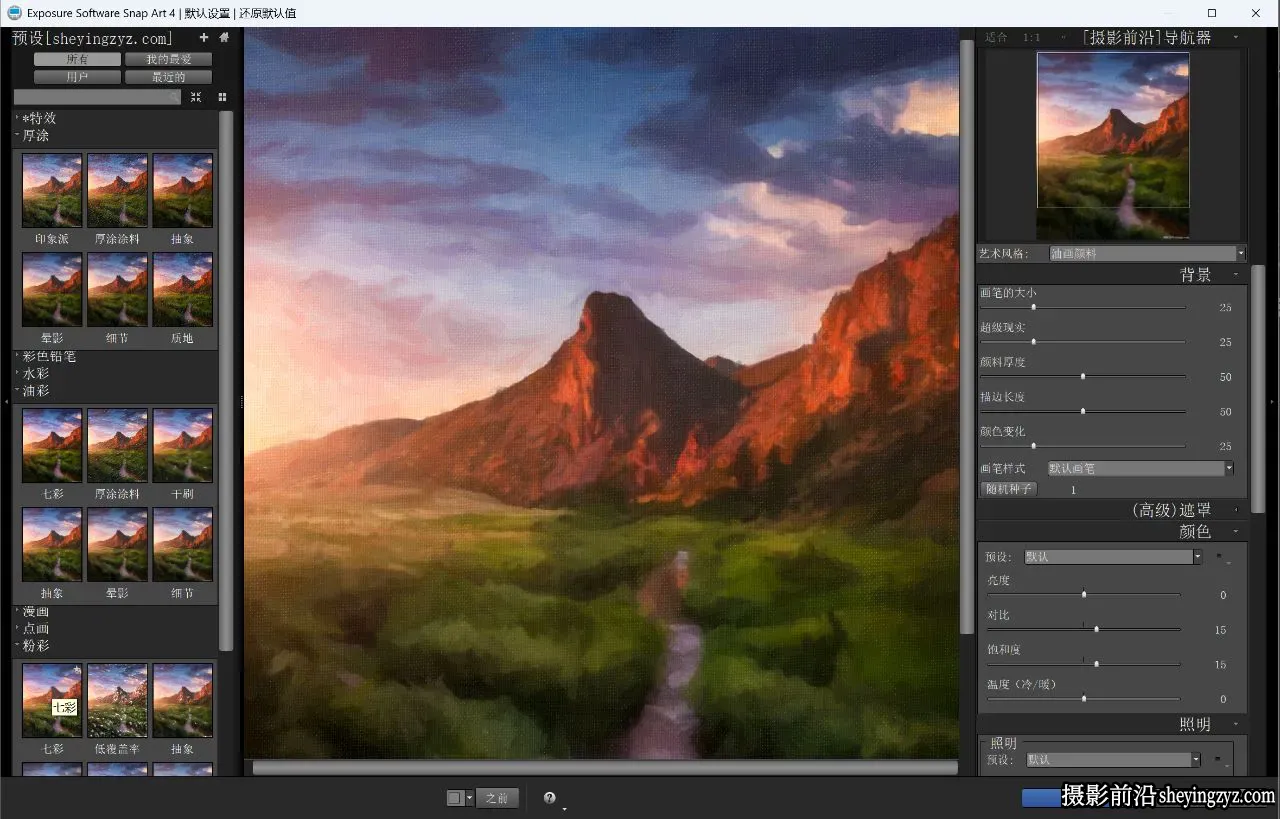Click the 温度 (冷/暖) temperature slider
1280x819 pixels.
(x=1083, y=698)
